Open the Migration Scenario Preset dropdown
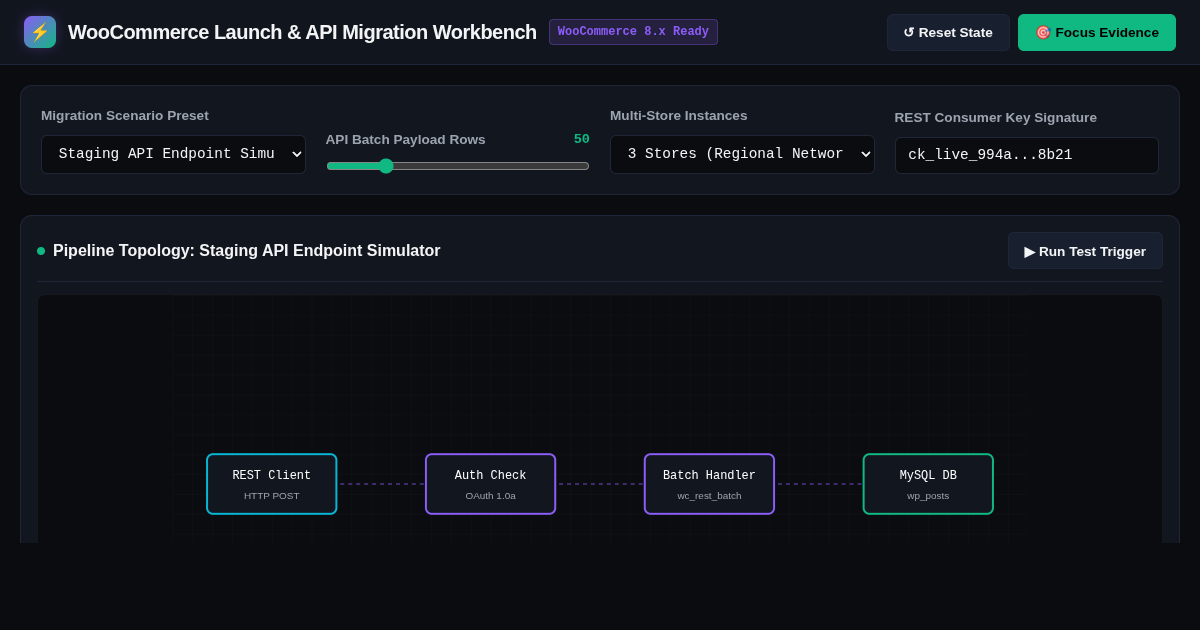 pyautogui.click(x=173, y=154)
